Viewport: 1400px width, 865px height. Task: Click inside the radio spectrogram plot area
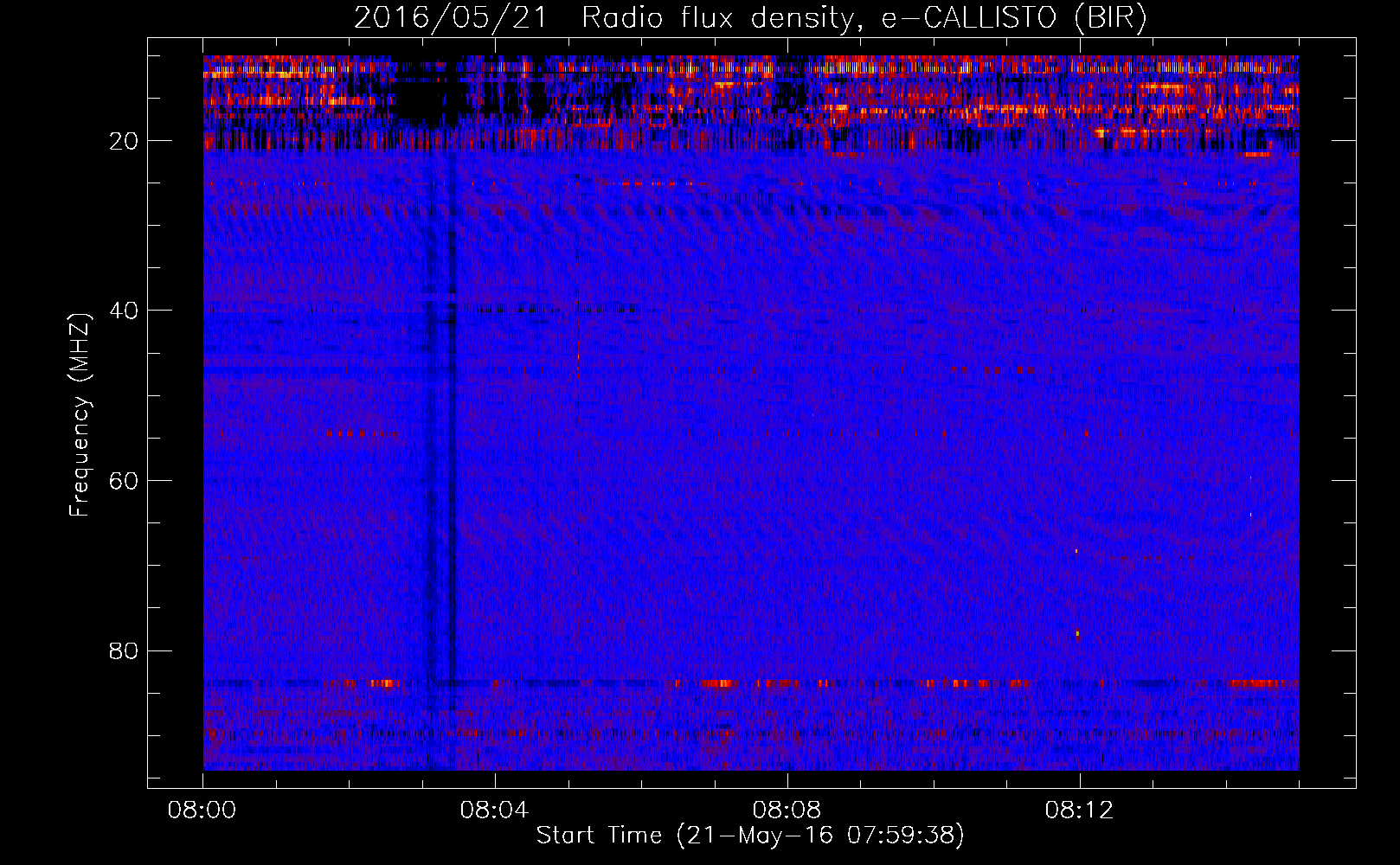pyautogui.click(x=751, y=413)
